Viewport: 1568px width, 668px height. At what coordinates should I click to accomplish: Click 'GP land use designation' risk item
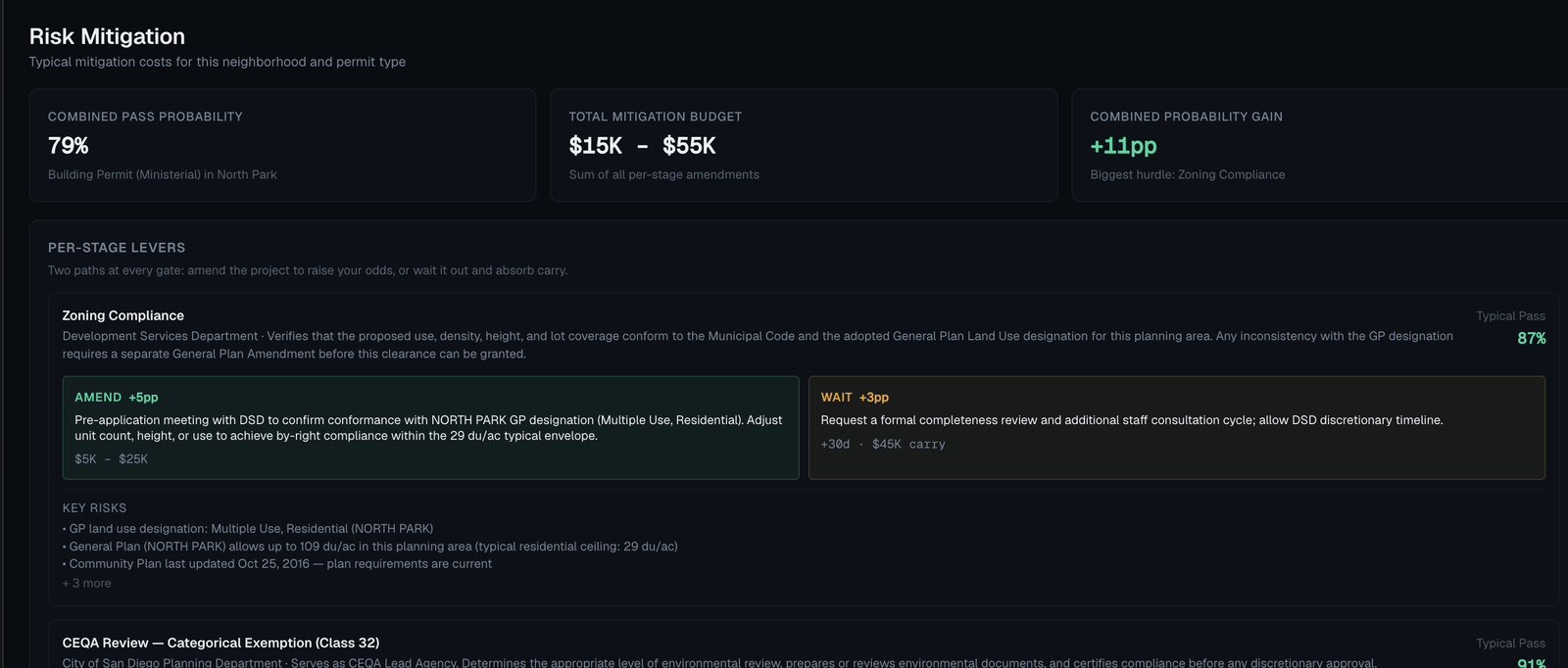pyautogui.click(x=248, y=529)
